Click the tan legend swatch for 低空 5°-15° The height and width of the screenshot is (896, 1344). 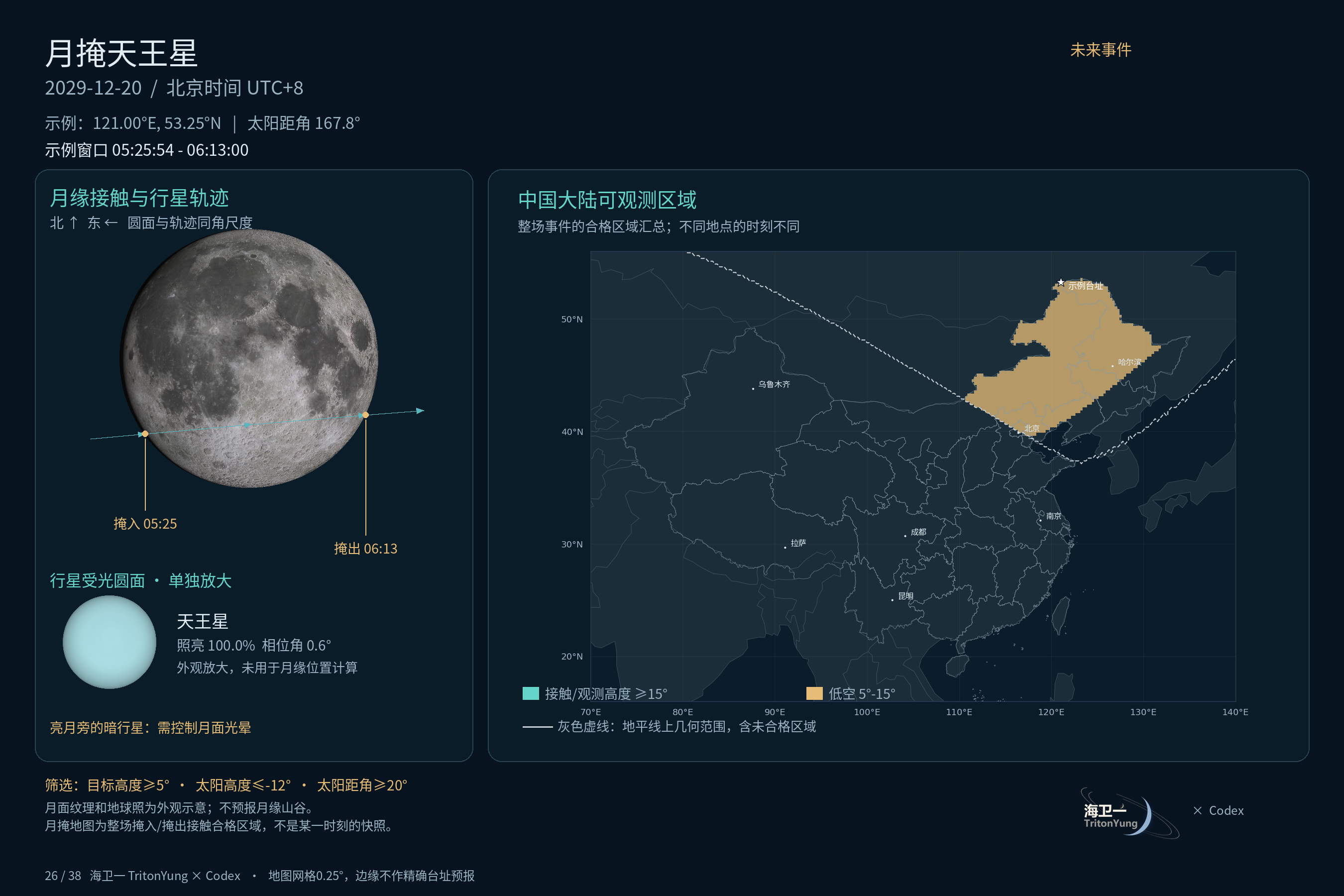pyautogui.click(x=814, y=693)
